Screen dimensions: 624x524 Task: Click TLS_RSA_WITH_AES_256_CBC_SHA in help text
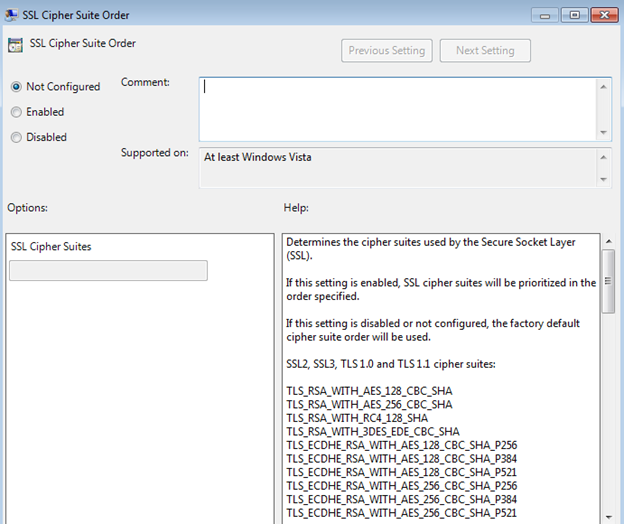pyautogui.click(x=369, y=405)
